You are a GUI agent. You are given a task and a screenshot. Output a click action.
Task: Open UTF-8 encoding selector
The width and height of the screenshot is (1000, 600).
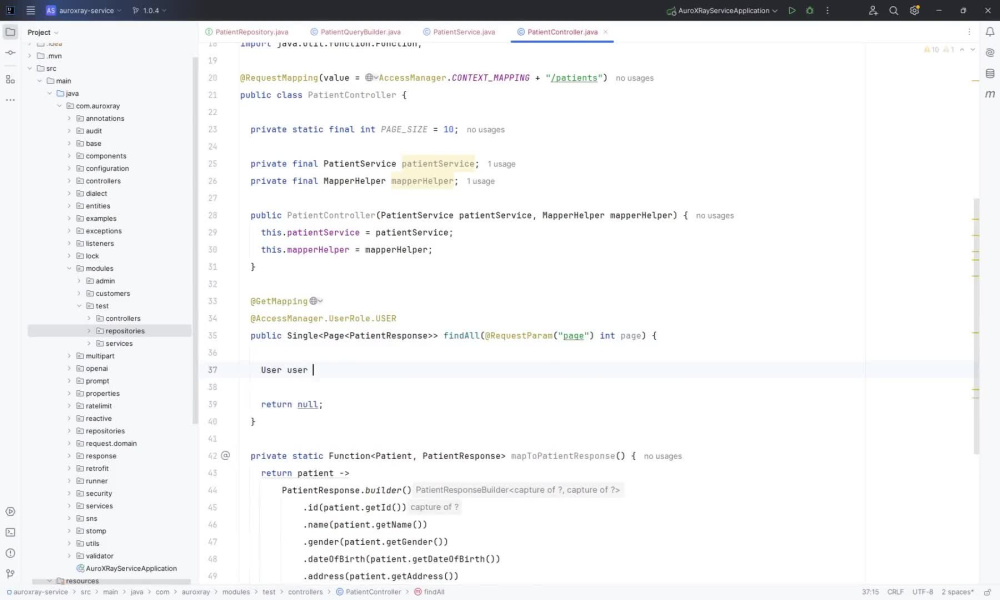click(922, 592)
